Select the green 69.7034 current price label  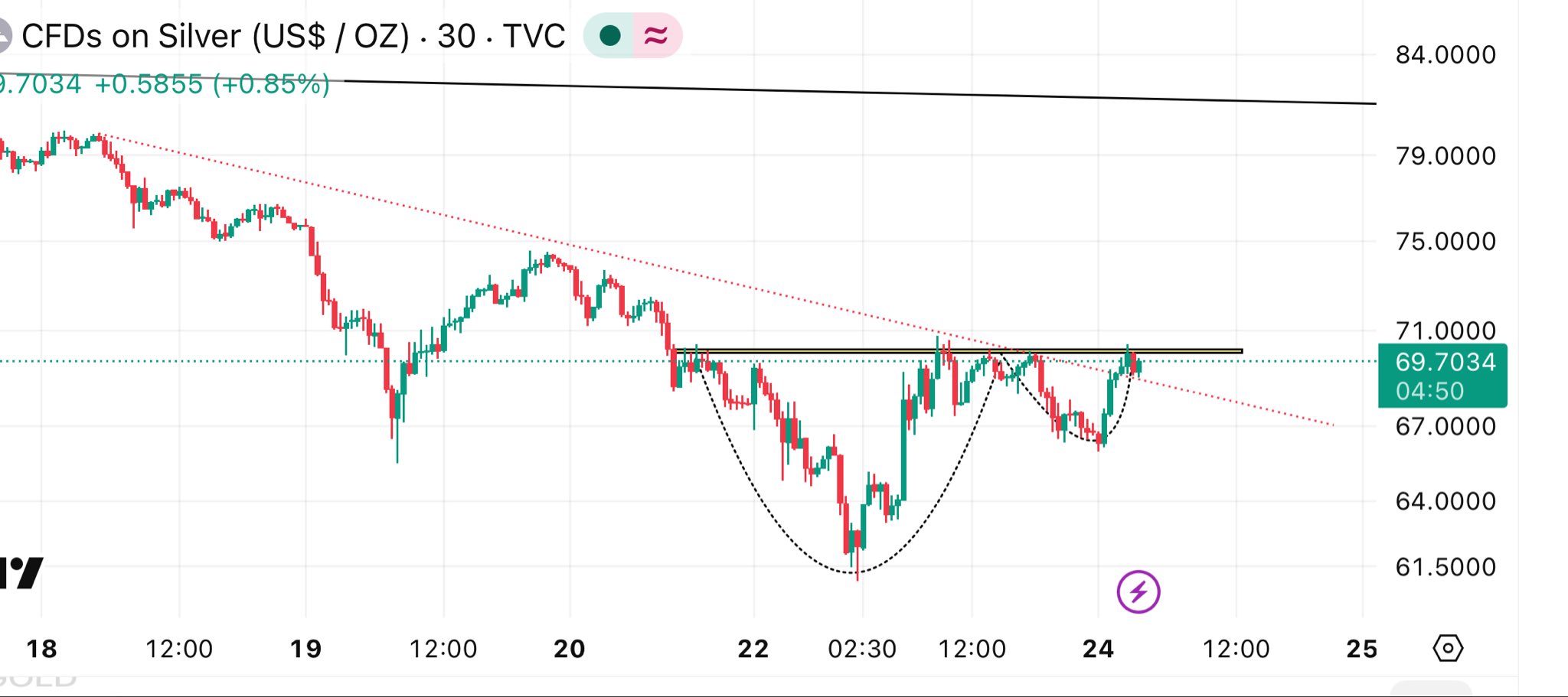coord(1444,362)
